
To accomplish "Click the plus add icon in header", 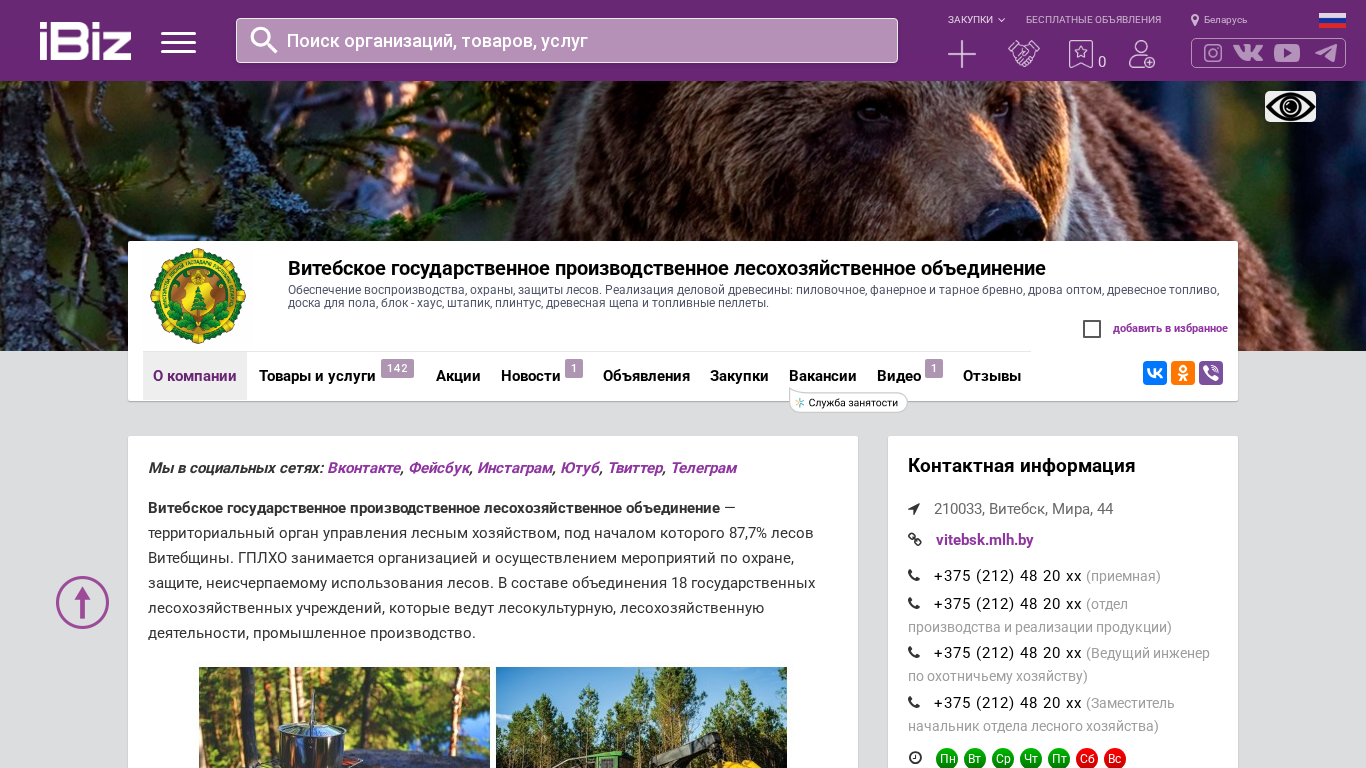I will pyautogui.click(x=962, y=54).
